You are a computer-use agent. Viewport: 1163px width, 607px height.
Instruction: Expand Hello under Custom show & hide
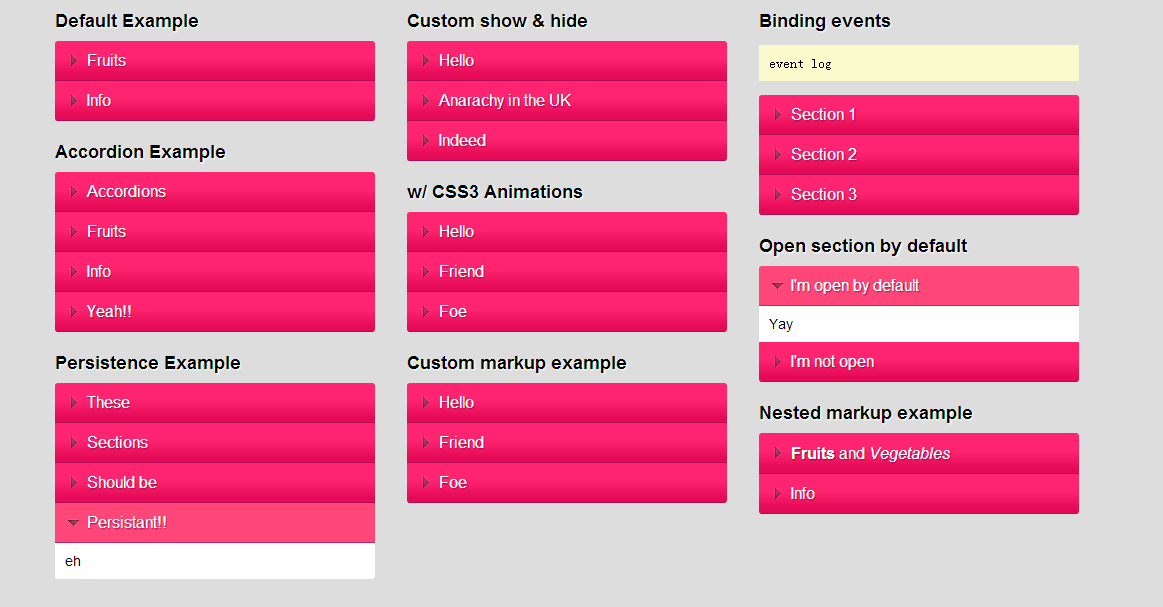point(567,61)
